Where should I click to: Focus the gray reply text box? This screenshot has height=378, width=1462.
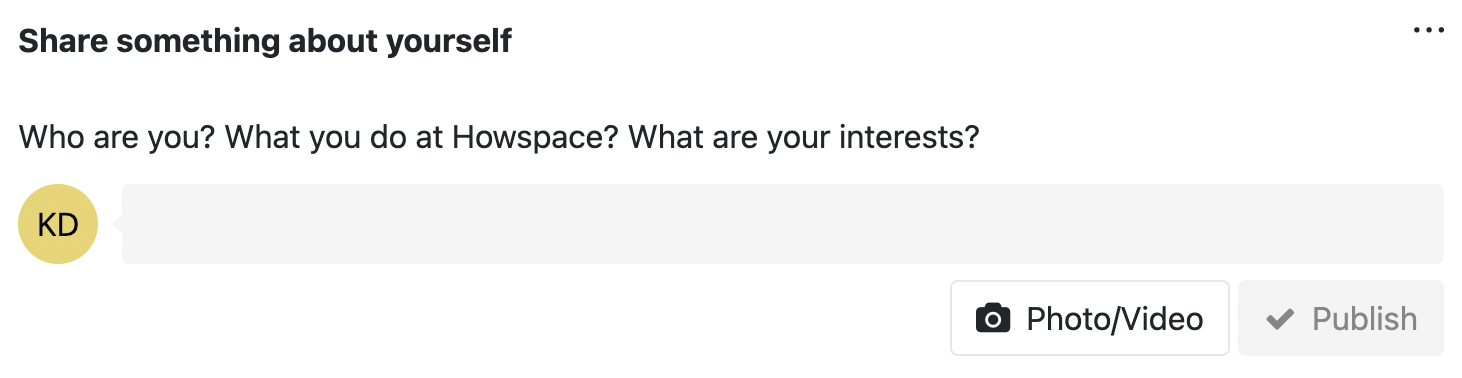(782, 224)
